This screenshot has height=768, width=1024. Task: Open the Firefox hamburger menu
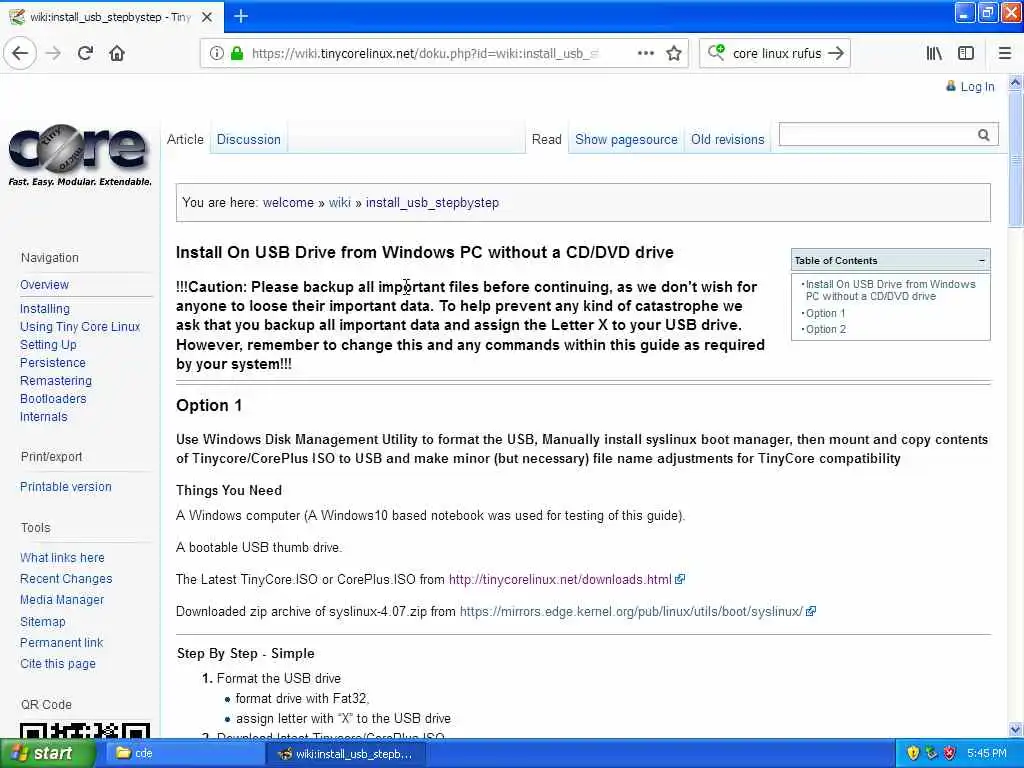click(x=1005, y=54)
